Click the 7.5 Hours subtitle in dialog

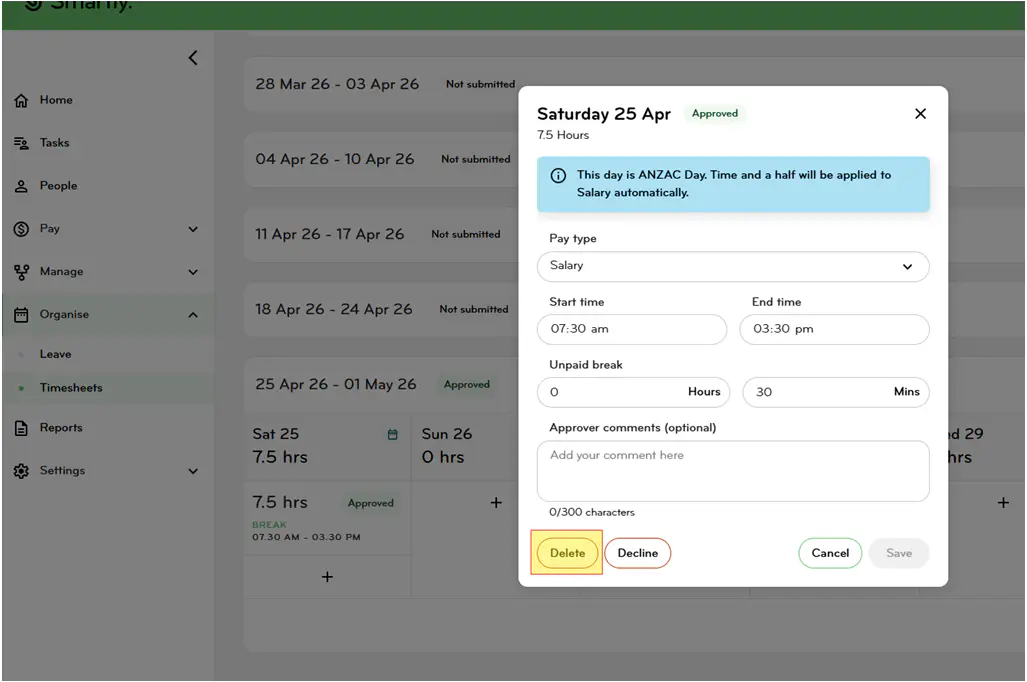(563, 135)
